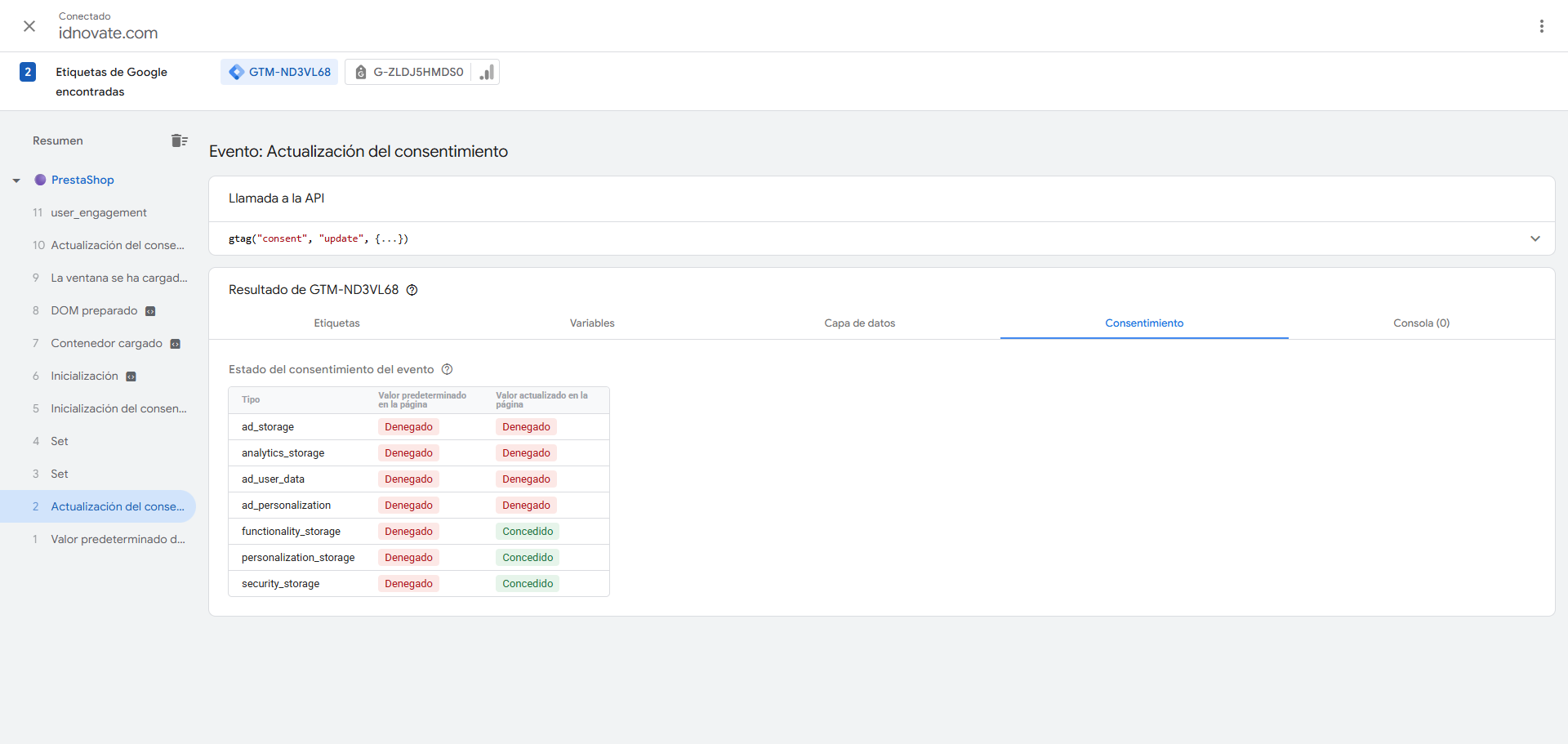Close the Tag Assistant debug panel
The height and width of the screenshot is (744, 1568).
pyautogui.click(x=29, y=26)
